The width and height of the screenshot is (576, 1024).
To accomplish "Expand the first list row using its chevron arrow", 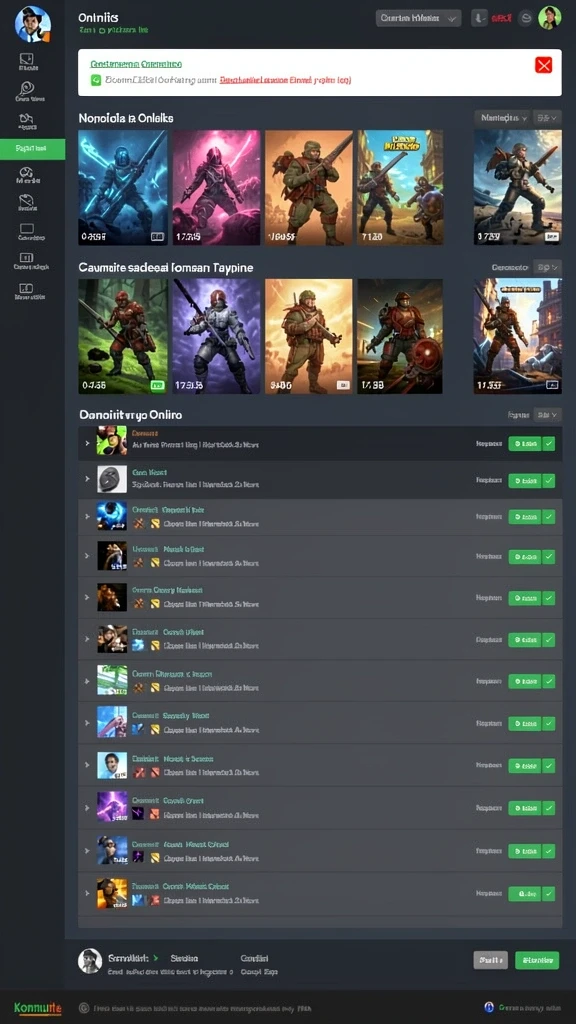I will 87,443.
